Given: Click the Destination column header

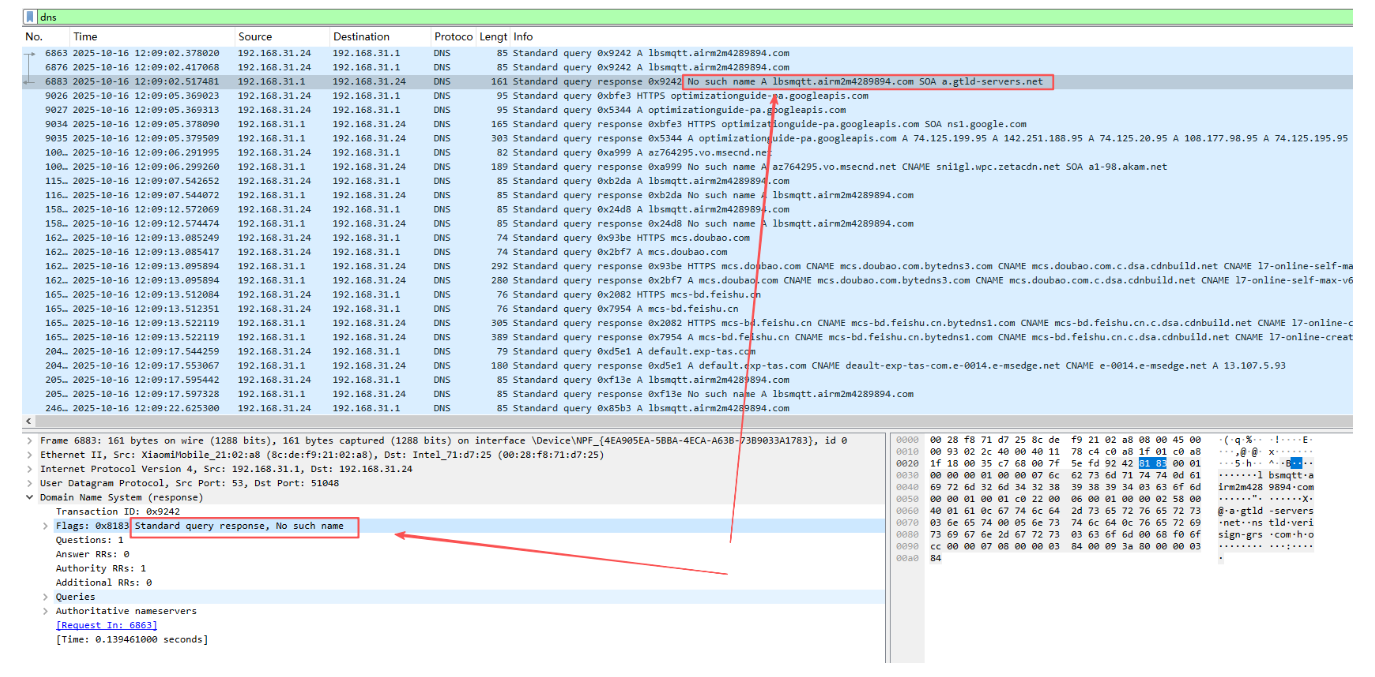Looking at the screenshot, I should [x=361, y=37].
